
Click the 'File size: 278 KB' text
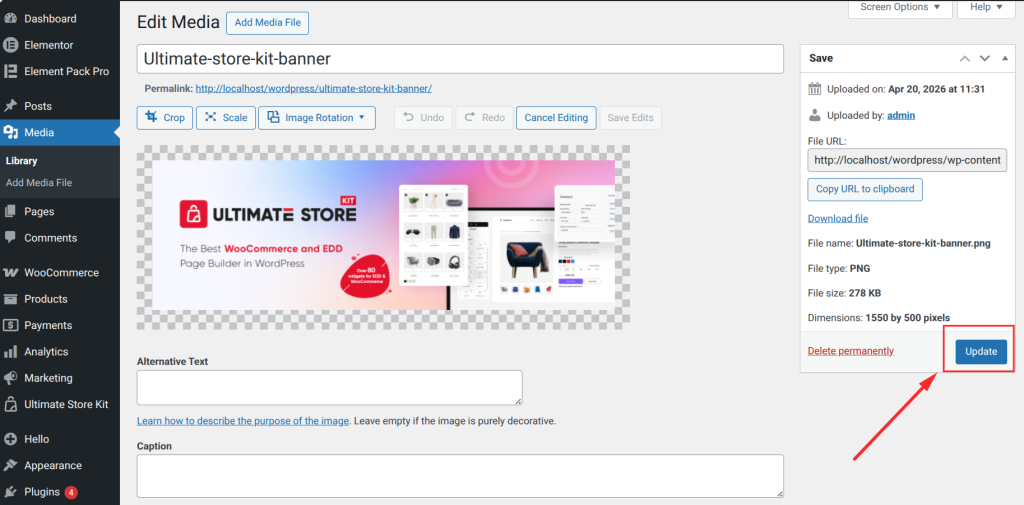(x=844, y=293)
